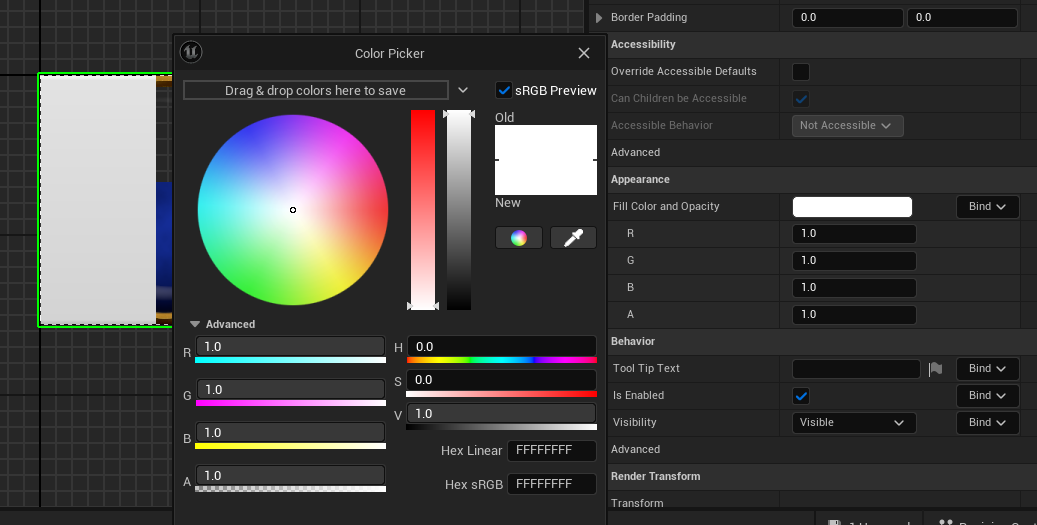
Task: Enable Override Accessible Defaults checkbox
Action: point(801,71)
